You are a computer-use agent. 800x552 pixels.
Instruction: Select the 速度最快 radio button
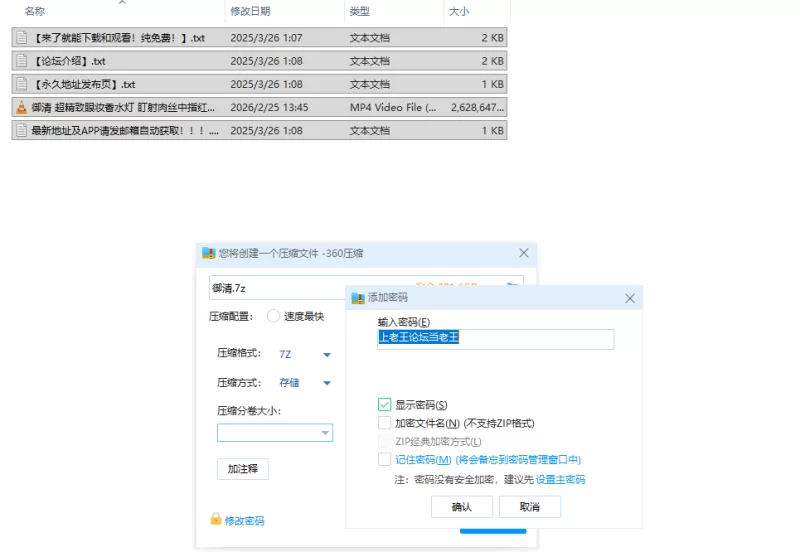273,316
